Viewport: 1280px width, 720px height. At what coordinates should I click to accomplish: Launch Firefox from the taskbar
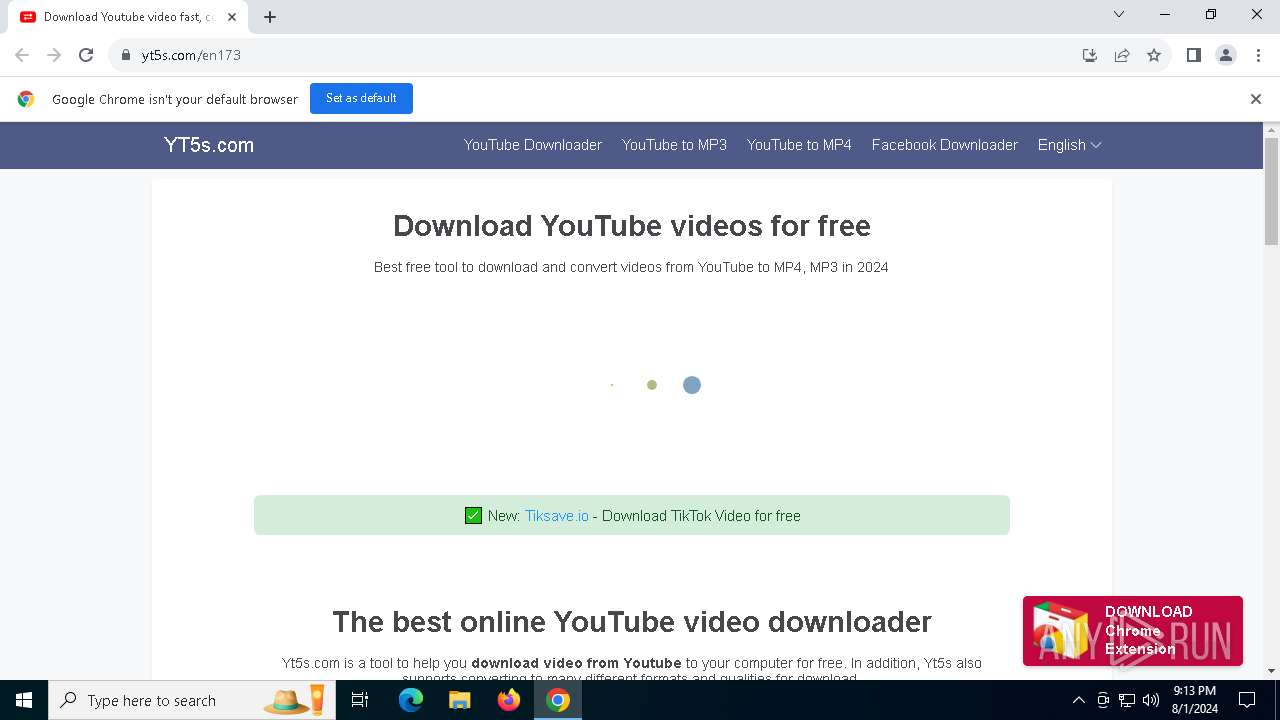click(x=509, y=700)
